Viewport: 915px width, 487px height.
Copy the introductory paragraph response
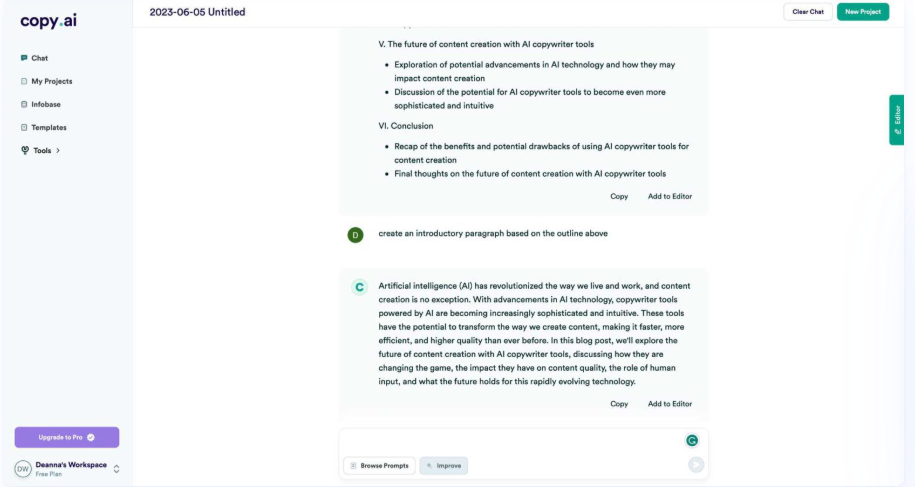pos(619,404)
